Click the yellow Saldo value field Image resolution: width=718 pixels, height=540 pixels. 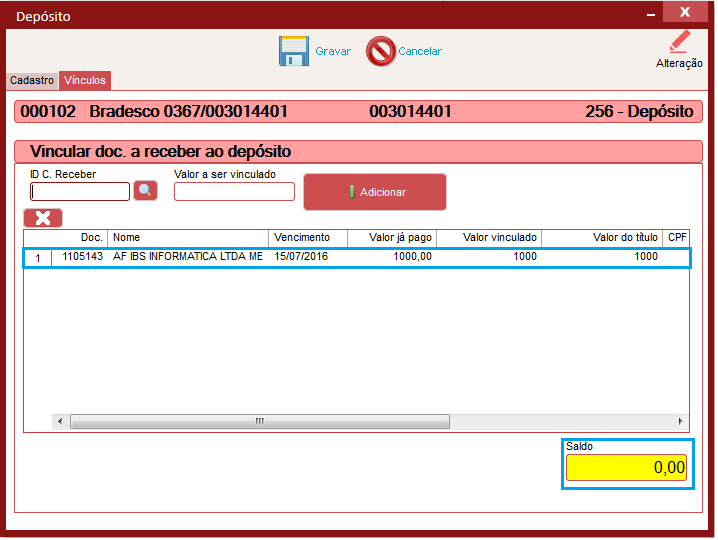coord(626,468)
